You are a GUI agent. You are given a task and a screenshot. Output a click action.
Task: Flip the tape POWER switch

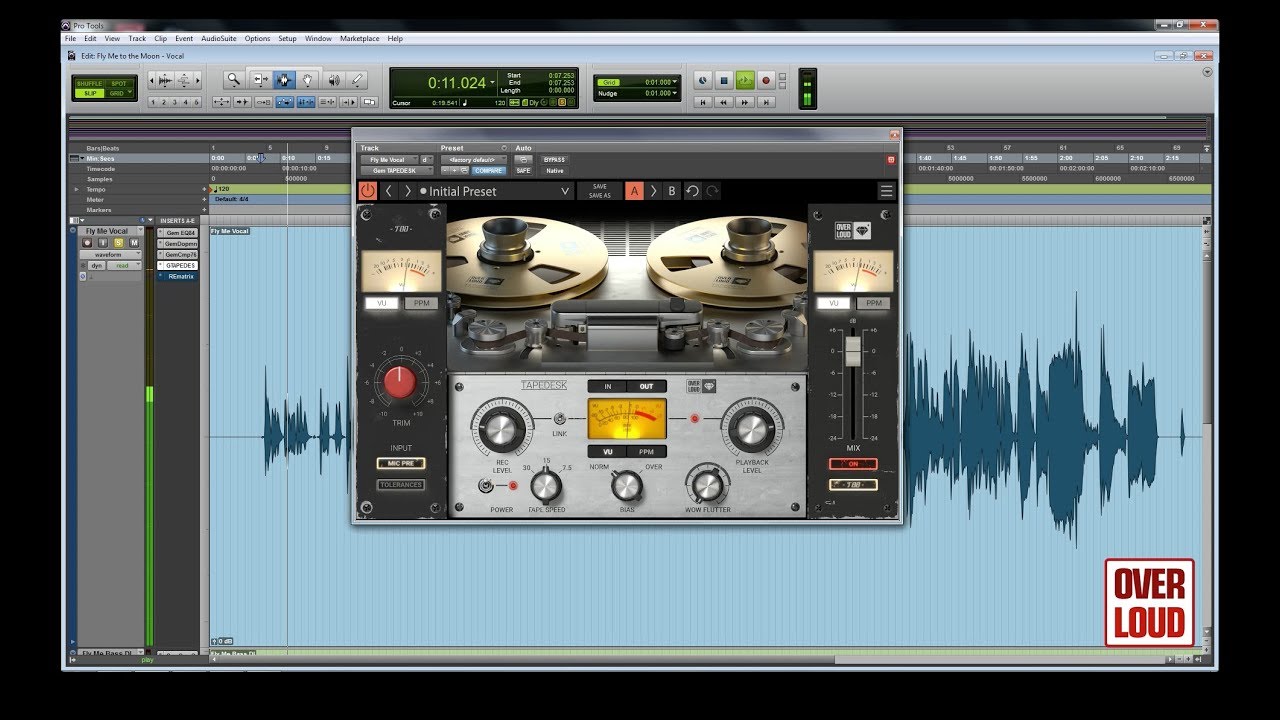pyautogui.click(x=487, y=486)
